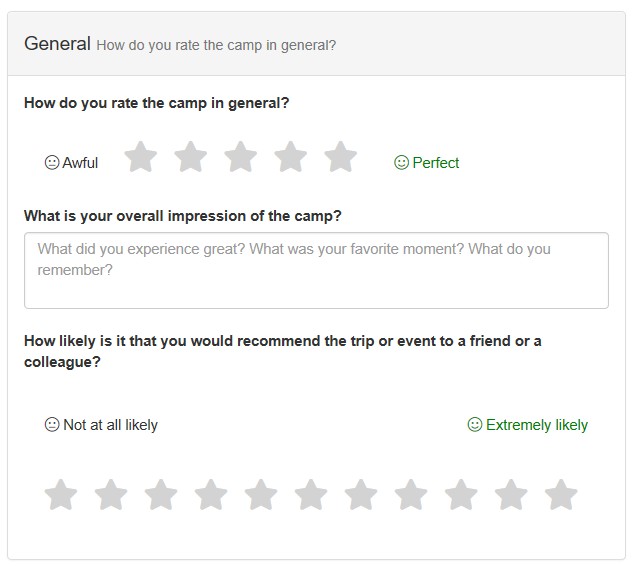Rate the camp one star
The width and height of the screenshot is (633, 566).
tap(141, 157)
